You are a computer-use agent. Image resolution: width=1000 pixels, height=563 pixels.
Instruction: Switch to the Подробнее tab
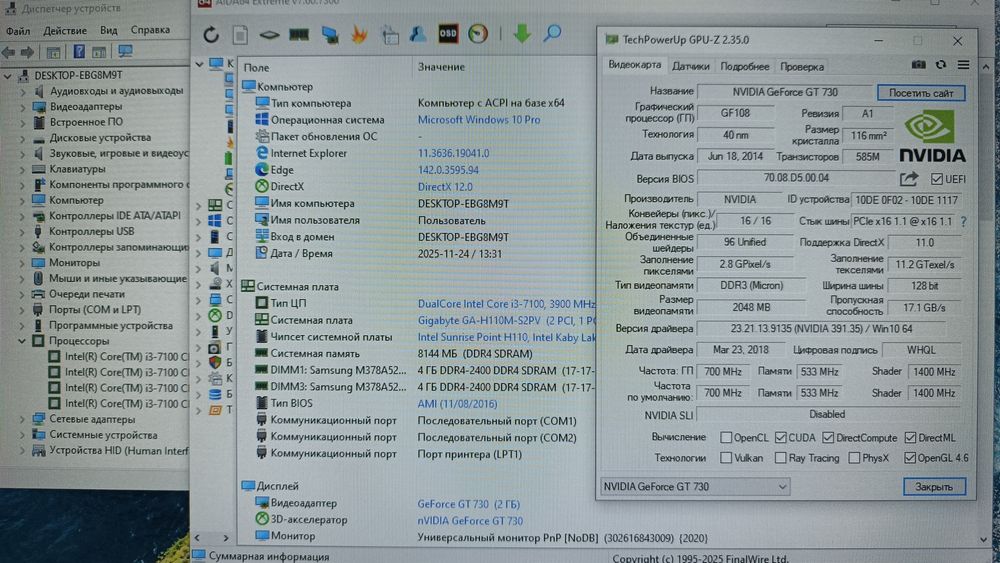tap(744, 66)
